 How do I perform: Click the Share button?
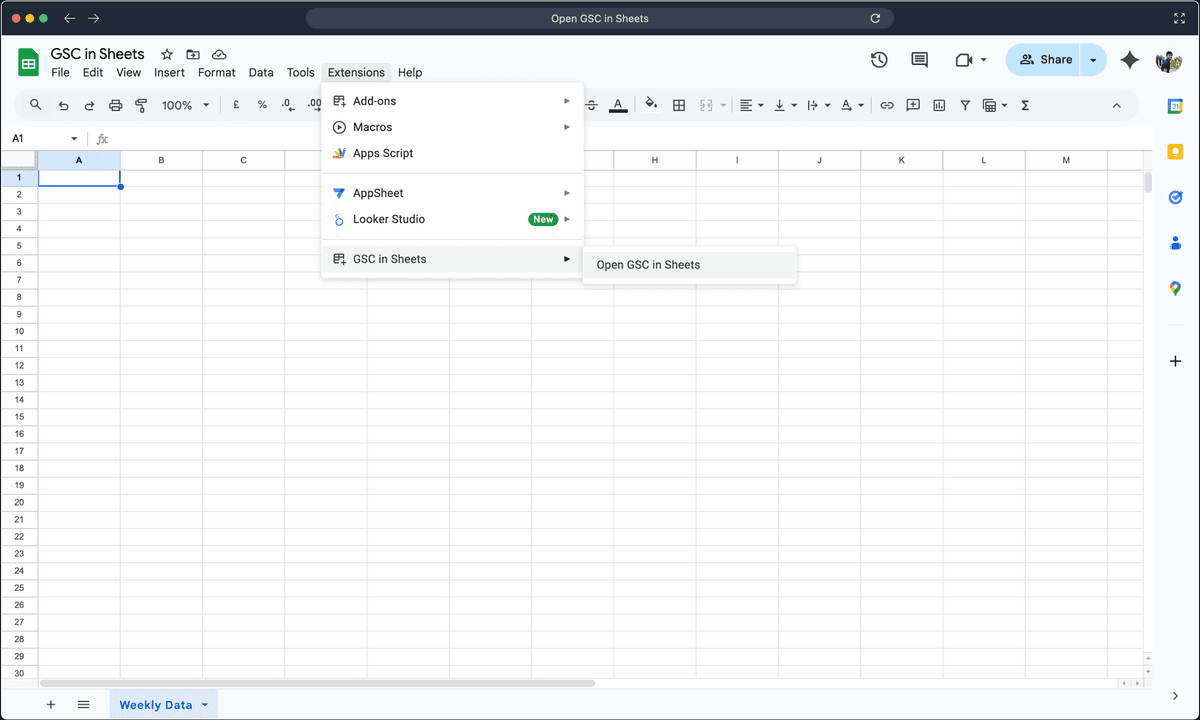tap(1045, 60)
